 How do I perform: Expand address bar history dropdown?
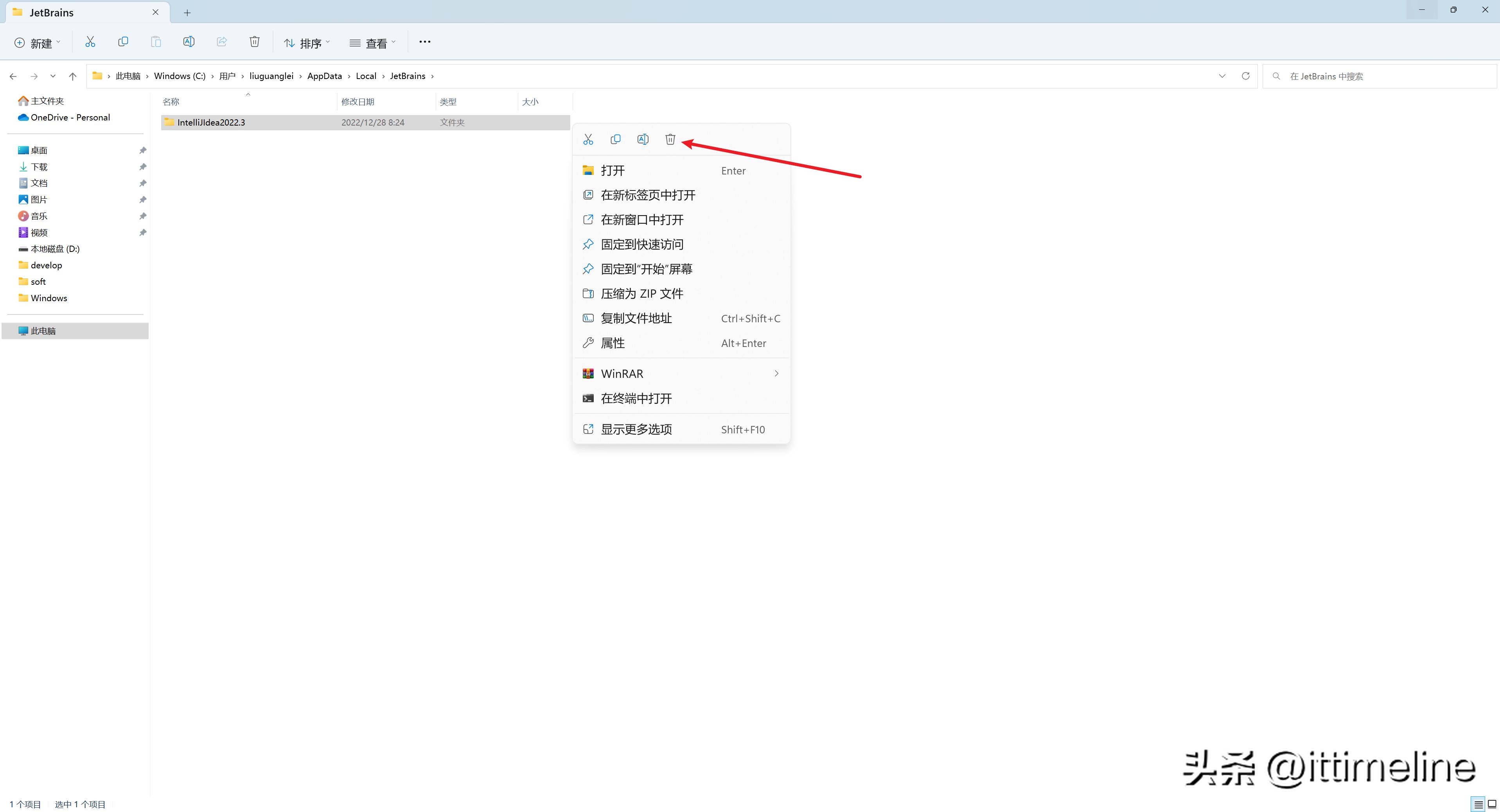point(1222,76)
